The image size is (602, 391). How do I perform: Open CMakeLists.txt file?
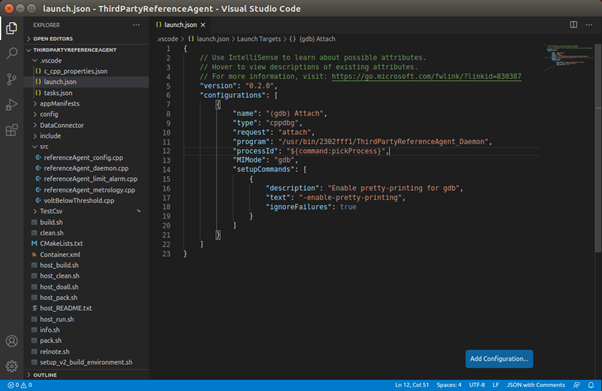[86, 244]
